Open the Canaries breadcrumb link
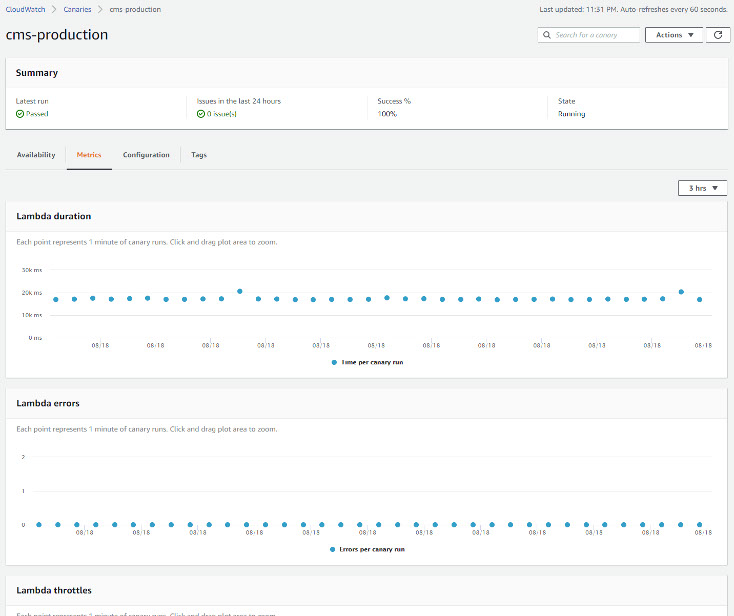Viewport: 734px width, 616px height. click(77, 9)
